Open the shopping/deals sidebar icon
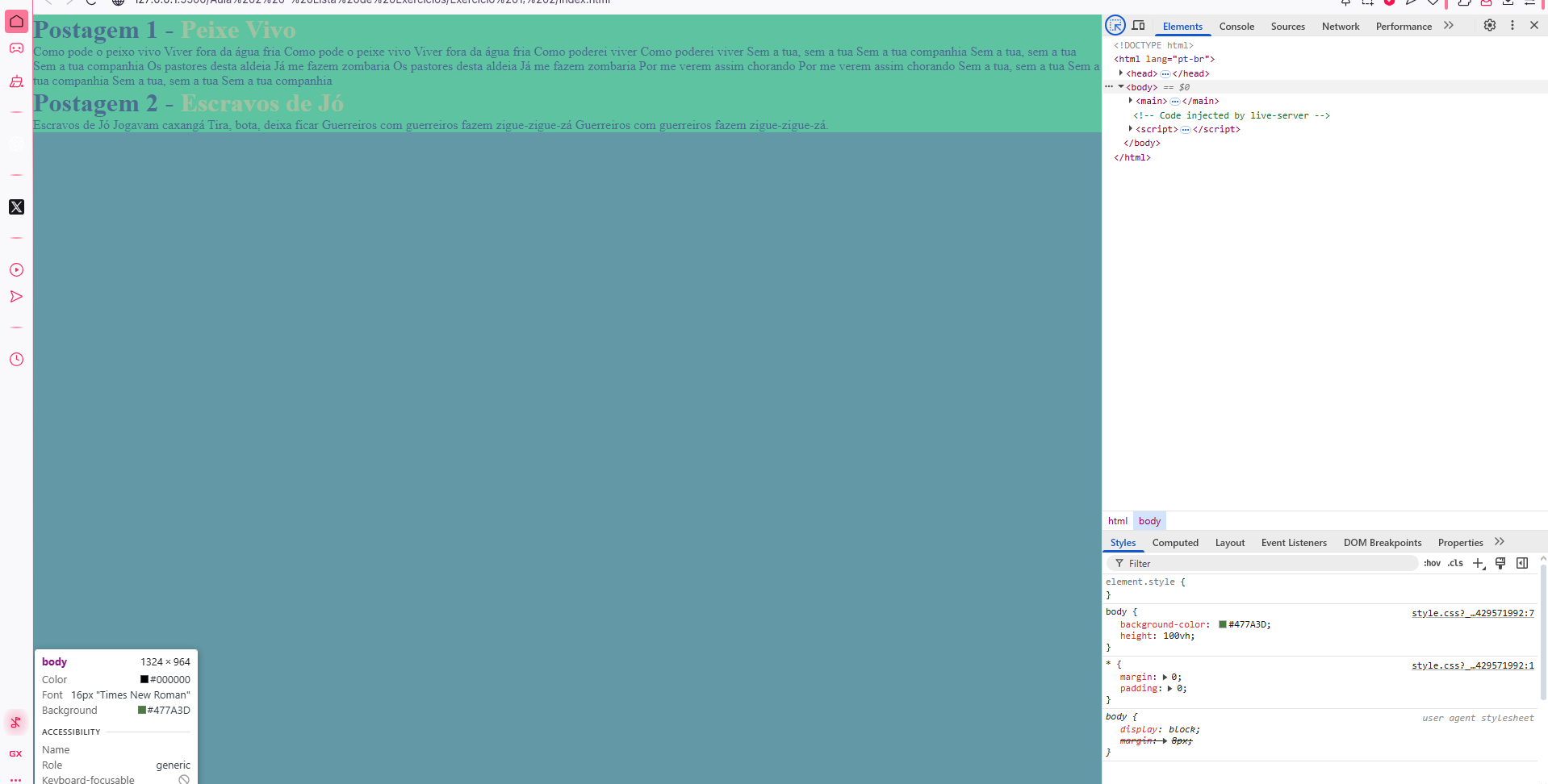 [16, 81]
